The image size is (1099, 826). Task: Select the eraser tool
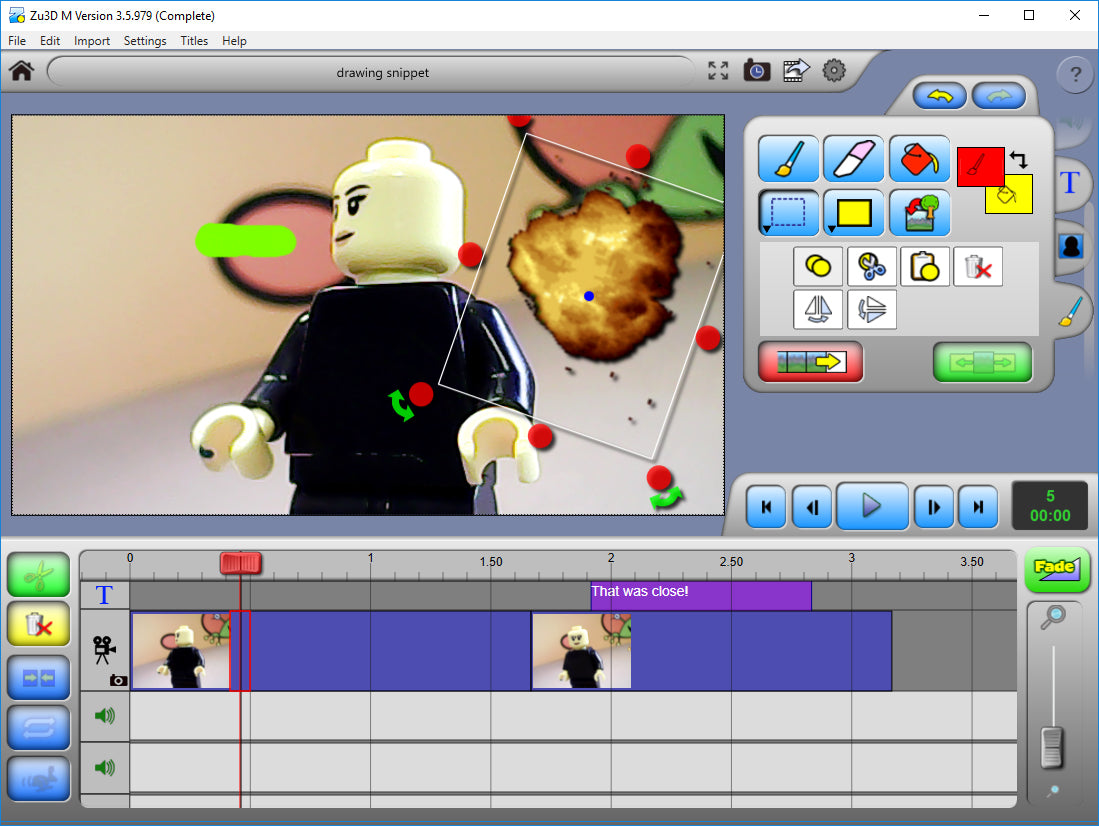pyautogui.click(x=853, y=159)
